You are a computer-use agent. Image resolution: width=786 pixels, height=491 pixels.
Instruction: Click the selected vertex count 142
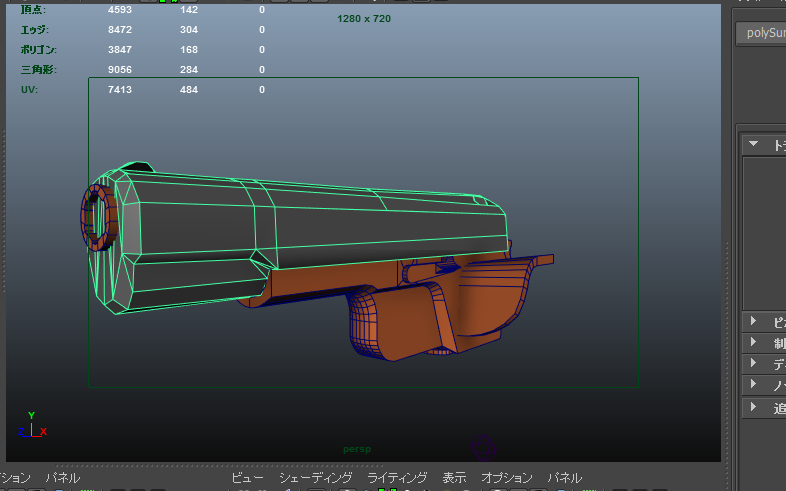[189, 10]
